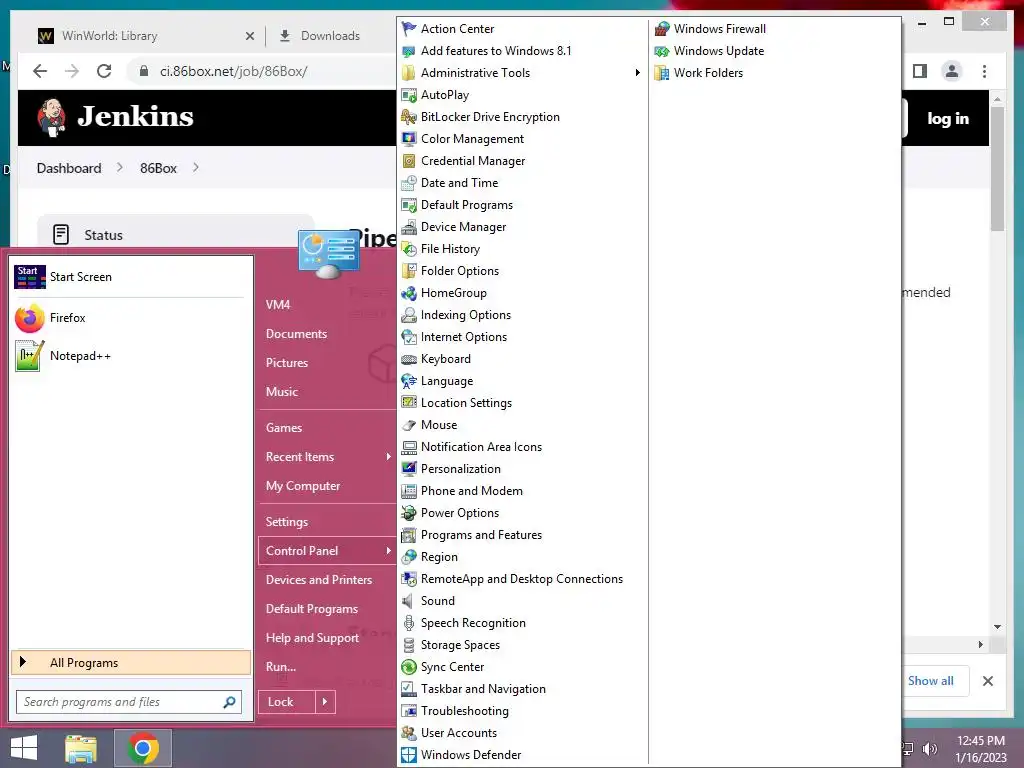1024x768 pixels.
Task: Go back in Chrome
Action: [40, 71]
